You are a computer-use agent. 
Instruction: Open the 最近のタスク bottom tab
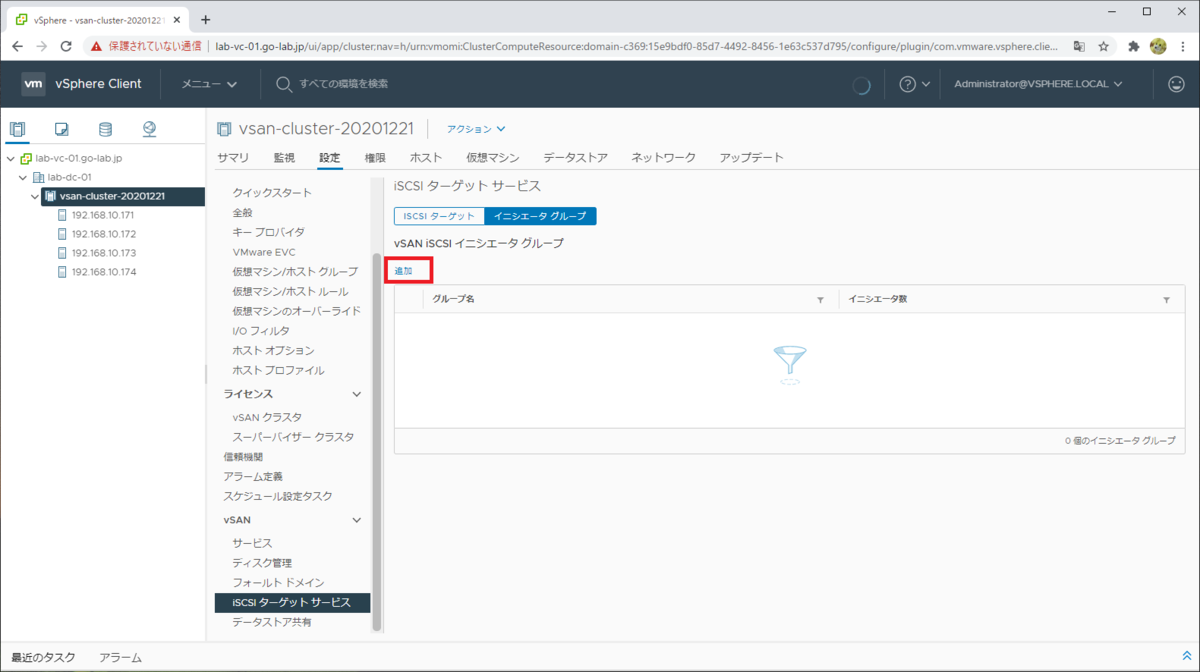pyautogui.click(x=43, y=657)
